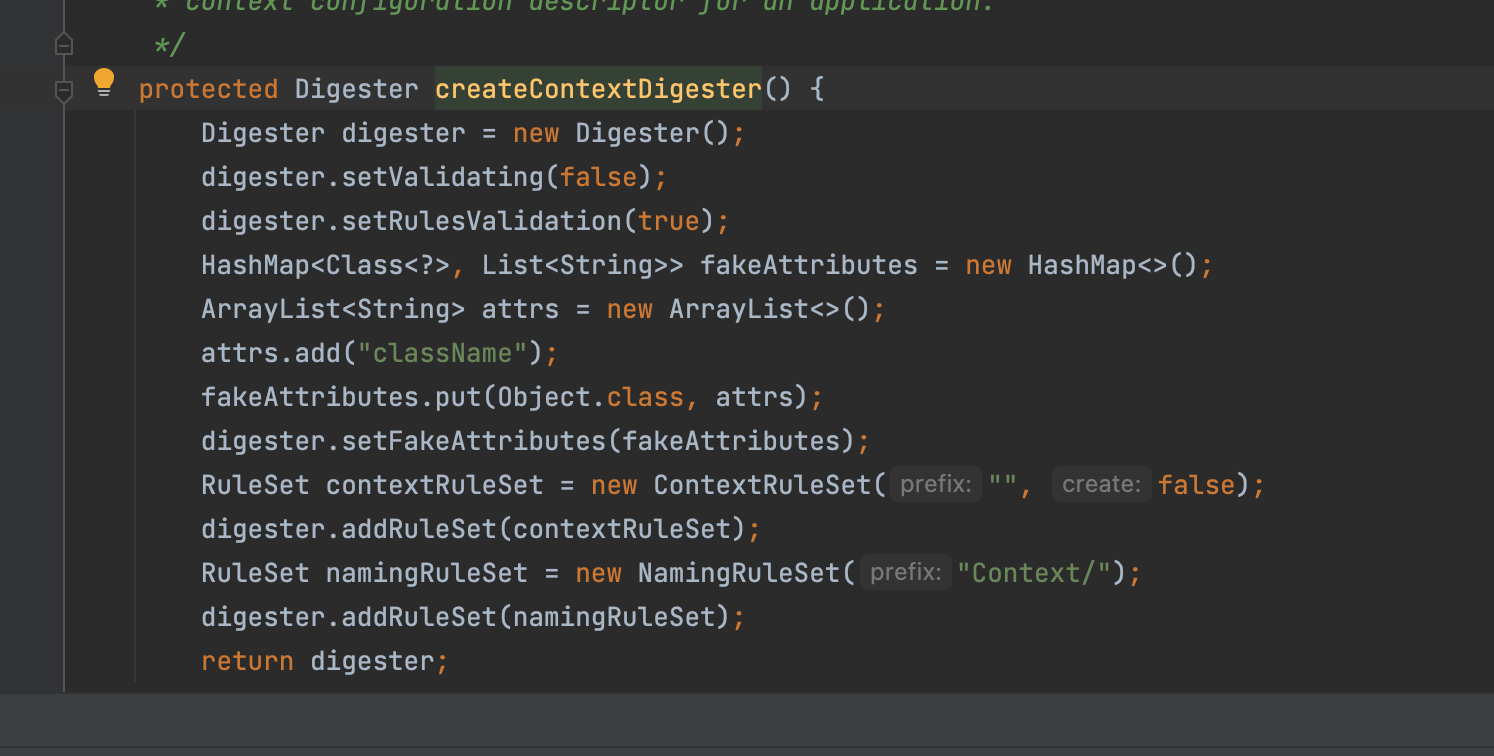Image resolution: width=1494 pixels, height=756 pixels.
Task: Click the 'new ArrayList<>()' constructor
Action: (x=739, y=309)
